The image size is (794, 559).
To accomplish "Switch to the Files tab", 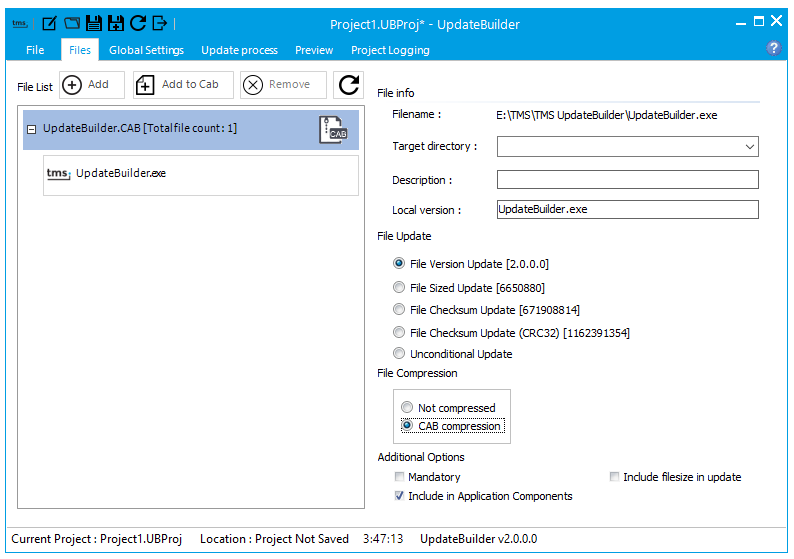I will click(80, 50).
